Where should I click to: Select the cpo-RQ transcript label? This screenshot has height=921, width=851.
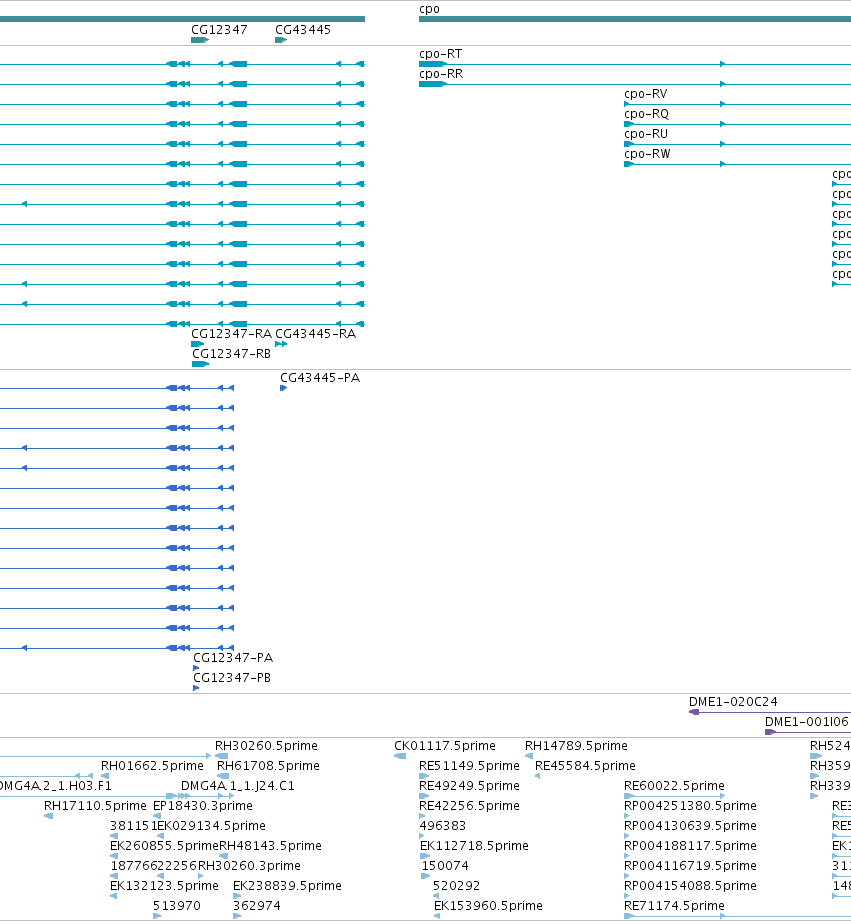point(646,114)
